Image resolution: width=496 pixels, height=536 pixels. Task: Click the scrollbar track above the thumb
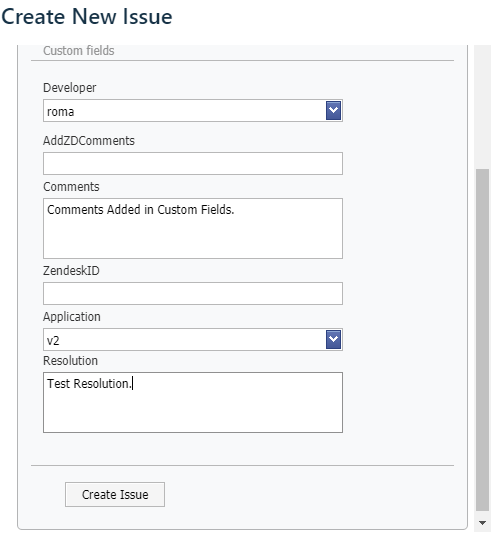(x=482, y=107)
